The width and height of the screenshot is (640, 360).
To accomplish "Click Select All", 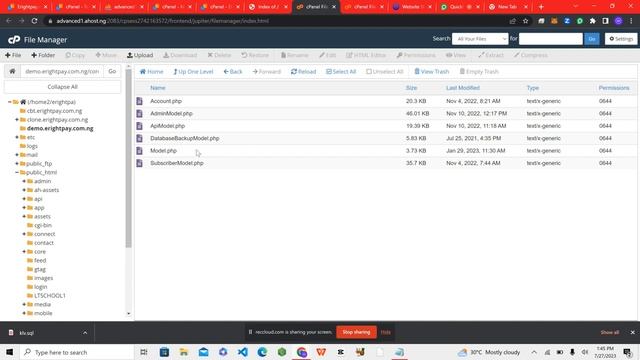I will 341,71.
